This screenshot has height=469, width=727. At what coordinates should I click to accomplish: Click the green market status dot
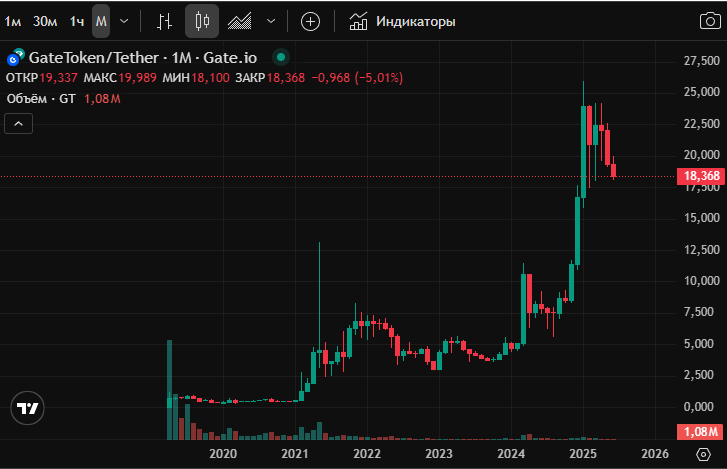(280, 59)
